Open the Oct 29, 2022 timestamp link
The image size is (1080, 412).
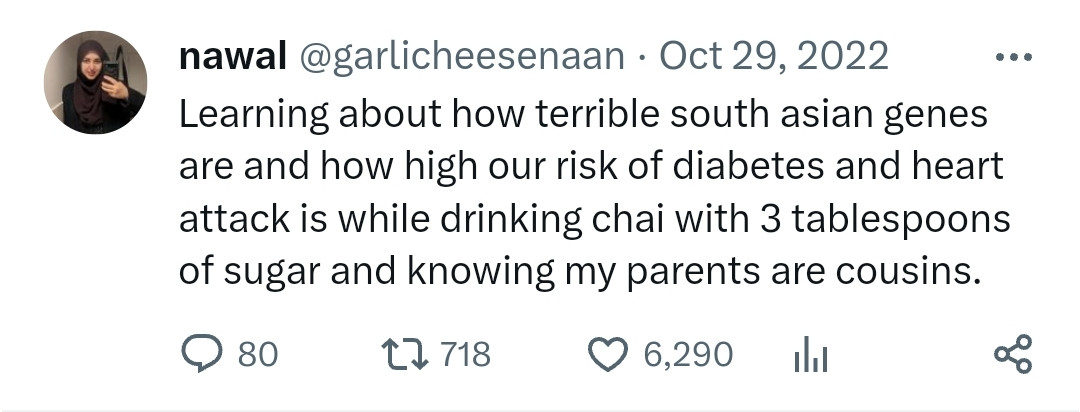tap(774, 57)
